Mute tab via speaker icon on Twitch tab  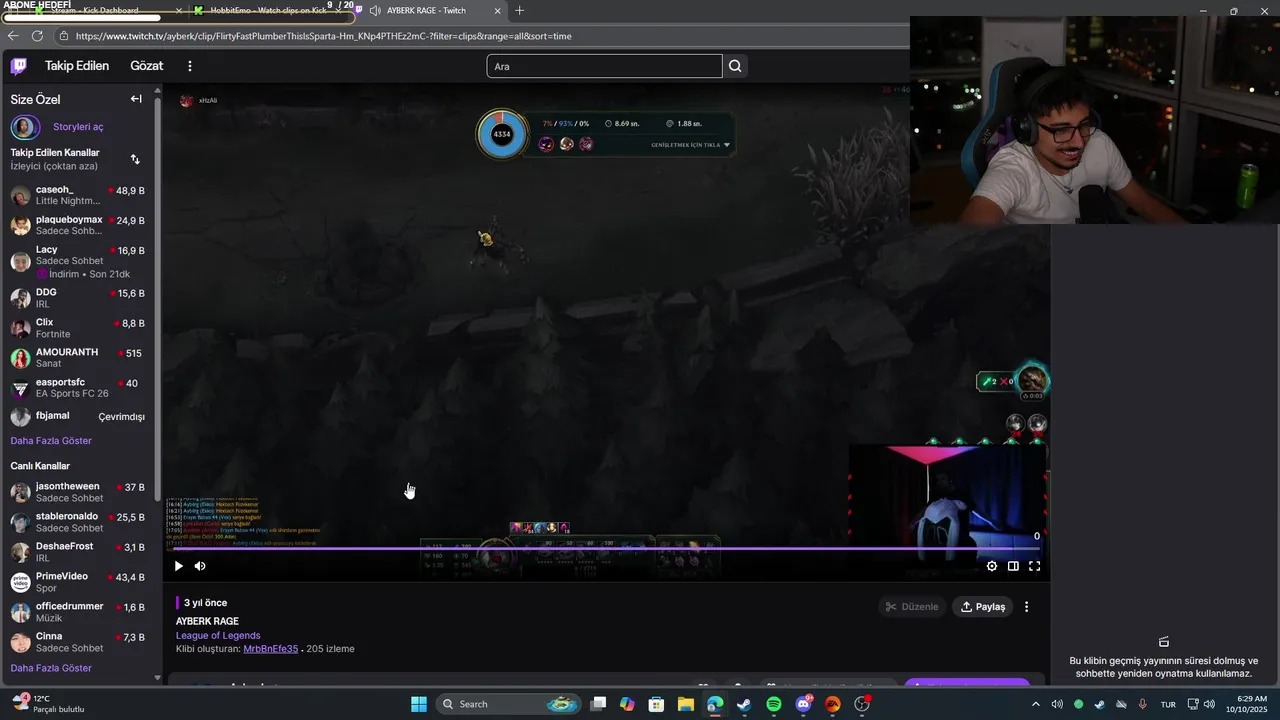[375, 11]
